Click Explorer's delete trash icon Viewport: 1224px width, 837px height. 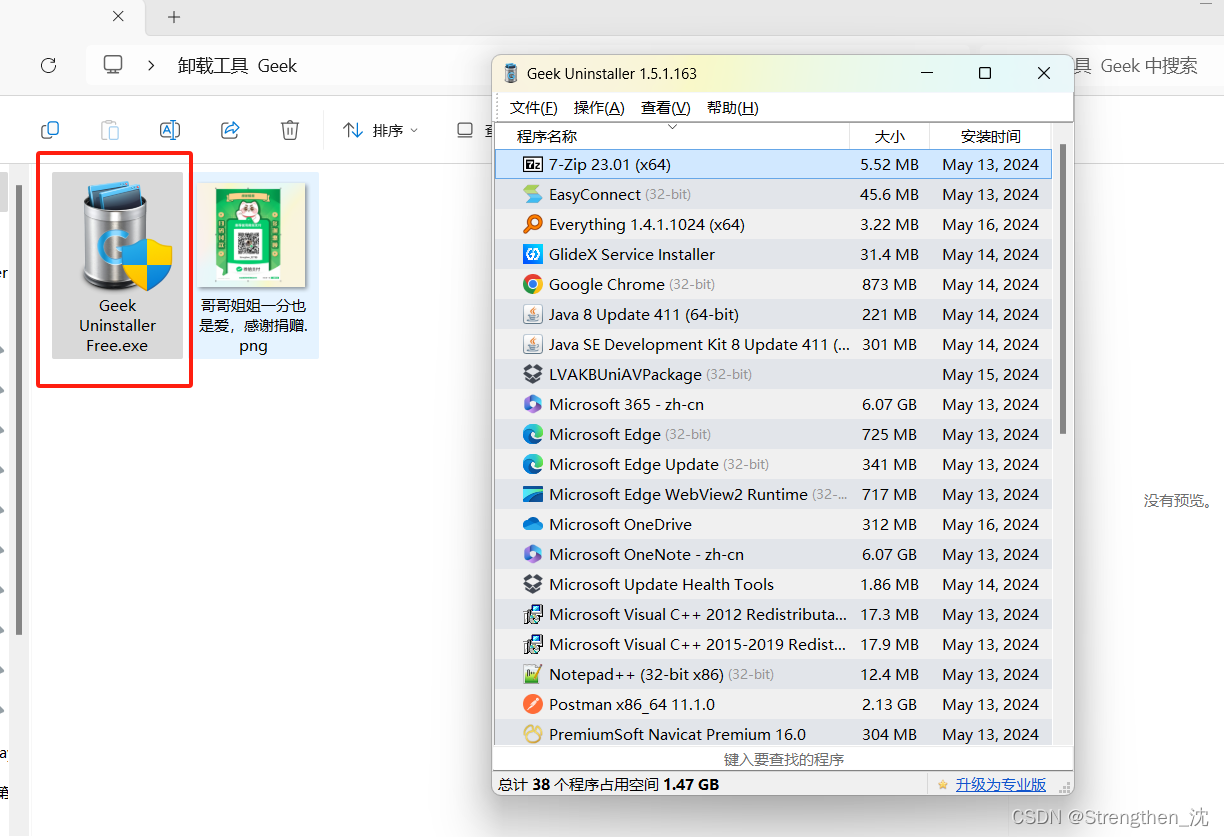tap(290, 130)
